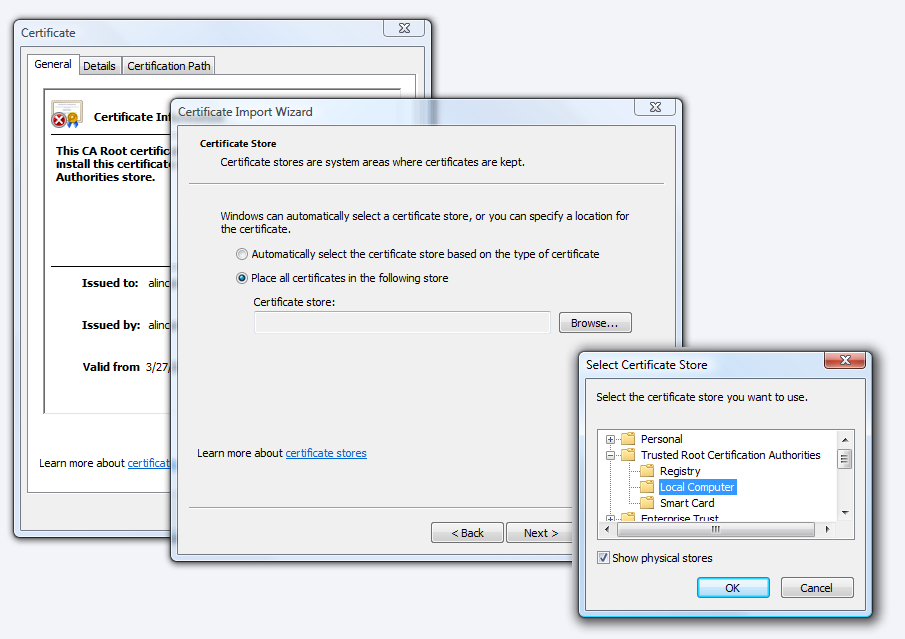Expand the Personal store node
This screenshot has height=639, width=905.
[610, 439]
